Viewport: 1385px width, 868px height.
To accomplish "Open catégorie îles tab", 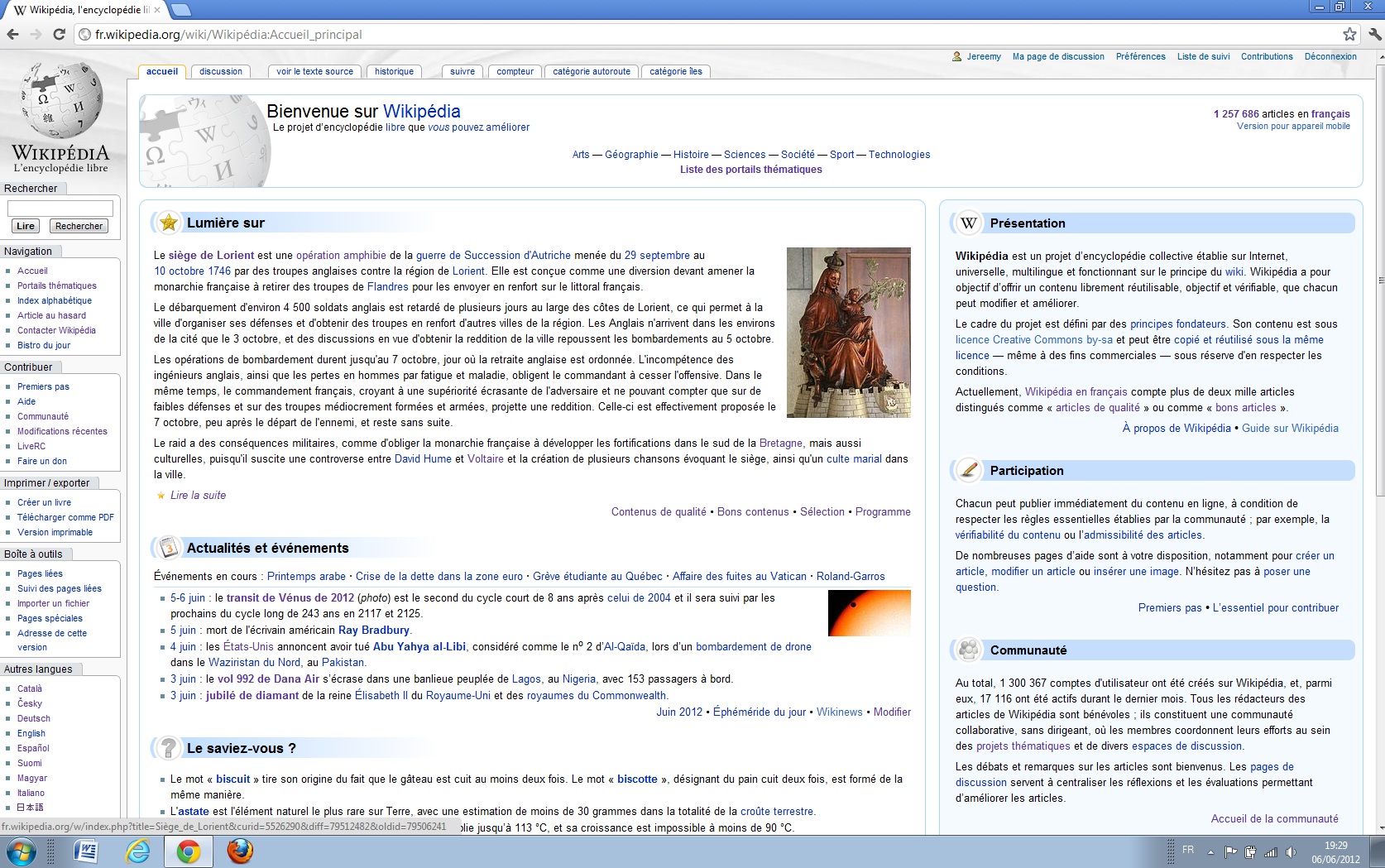I will [x=676, y=71].
